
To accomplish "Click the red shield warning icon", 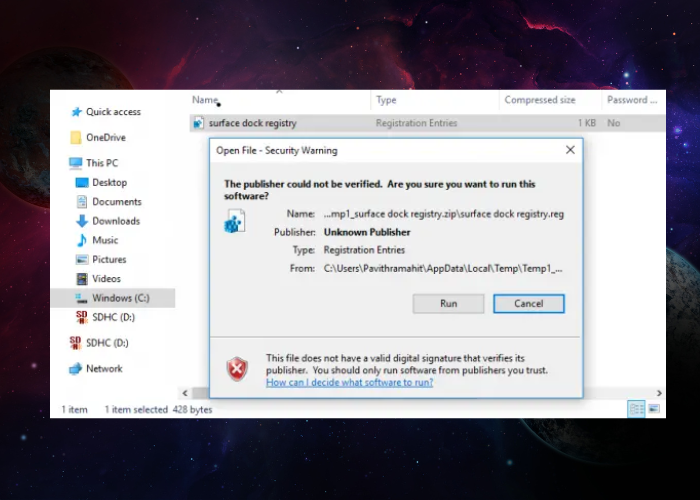I will [237, 369].
